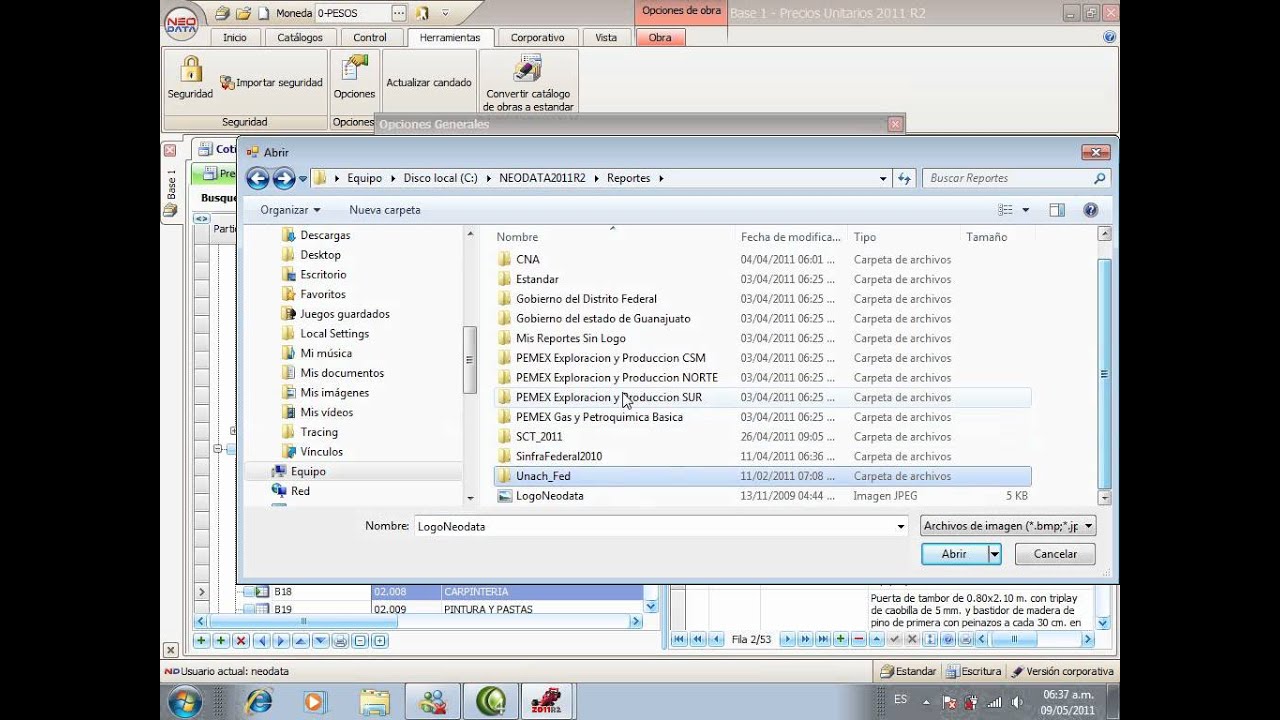
Task: Click the search magnifier in Buscar Reportes
Action: [x=1100, y=178]
